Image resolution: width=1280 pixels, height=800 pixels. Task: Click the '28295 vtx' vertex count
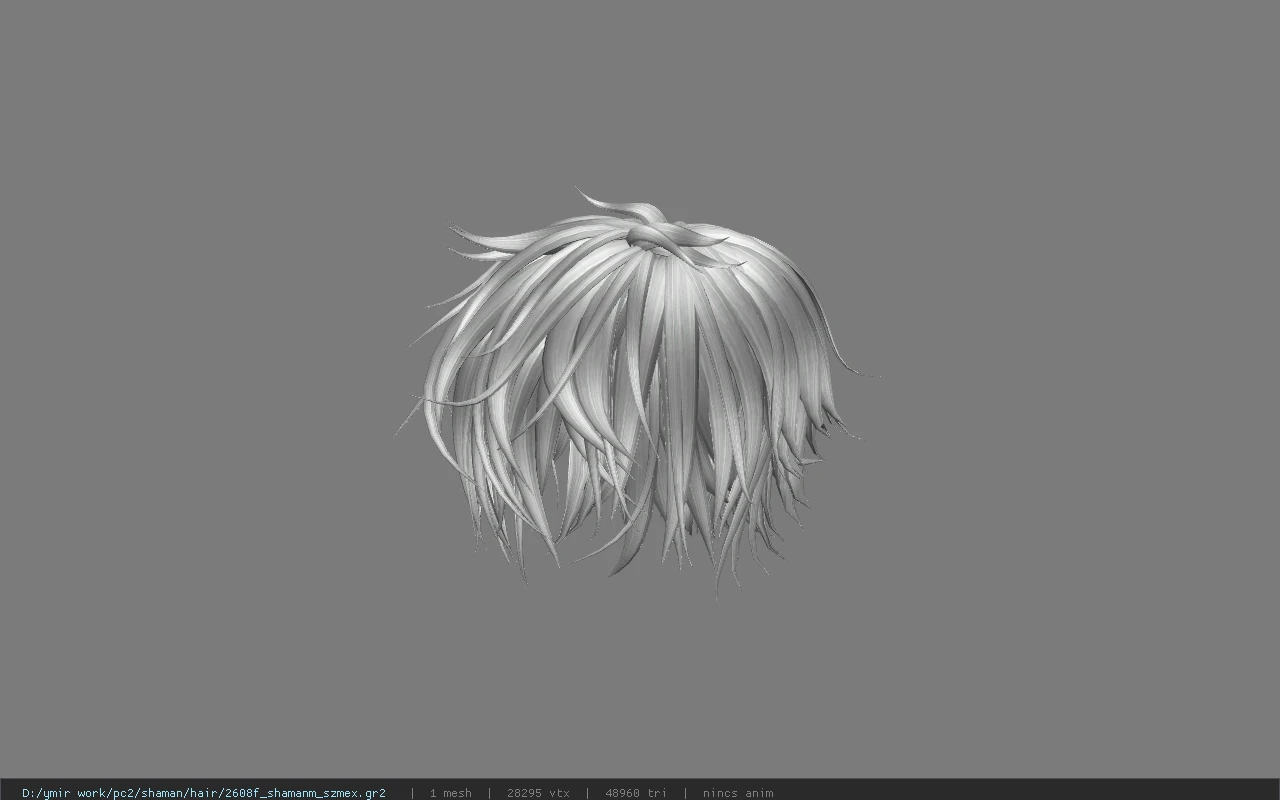[538, 793]
